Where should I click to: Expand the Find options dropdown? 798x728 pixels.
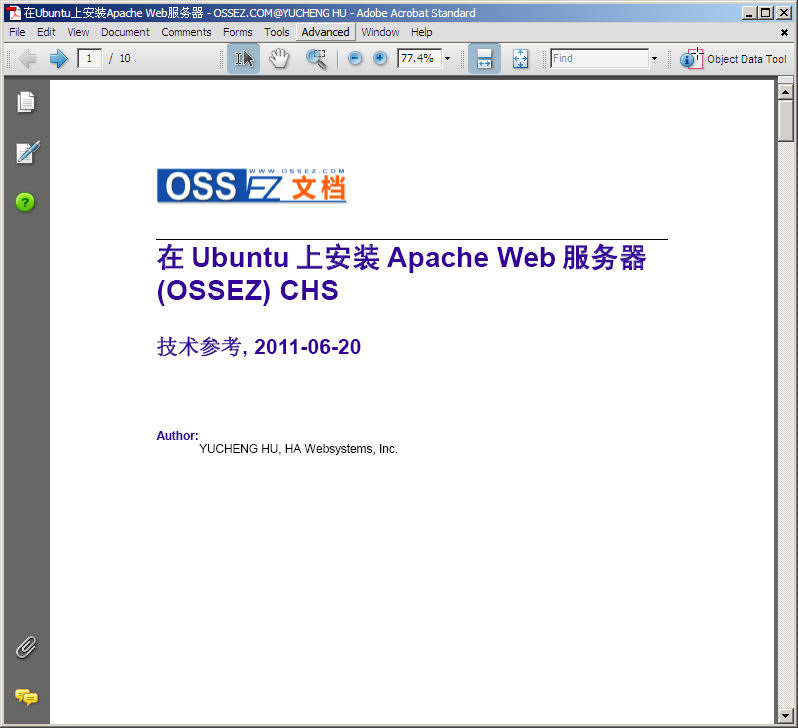[x=654, y=59]
